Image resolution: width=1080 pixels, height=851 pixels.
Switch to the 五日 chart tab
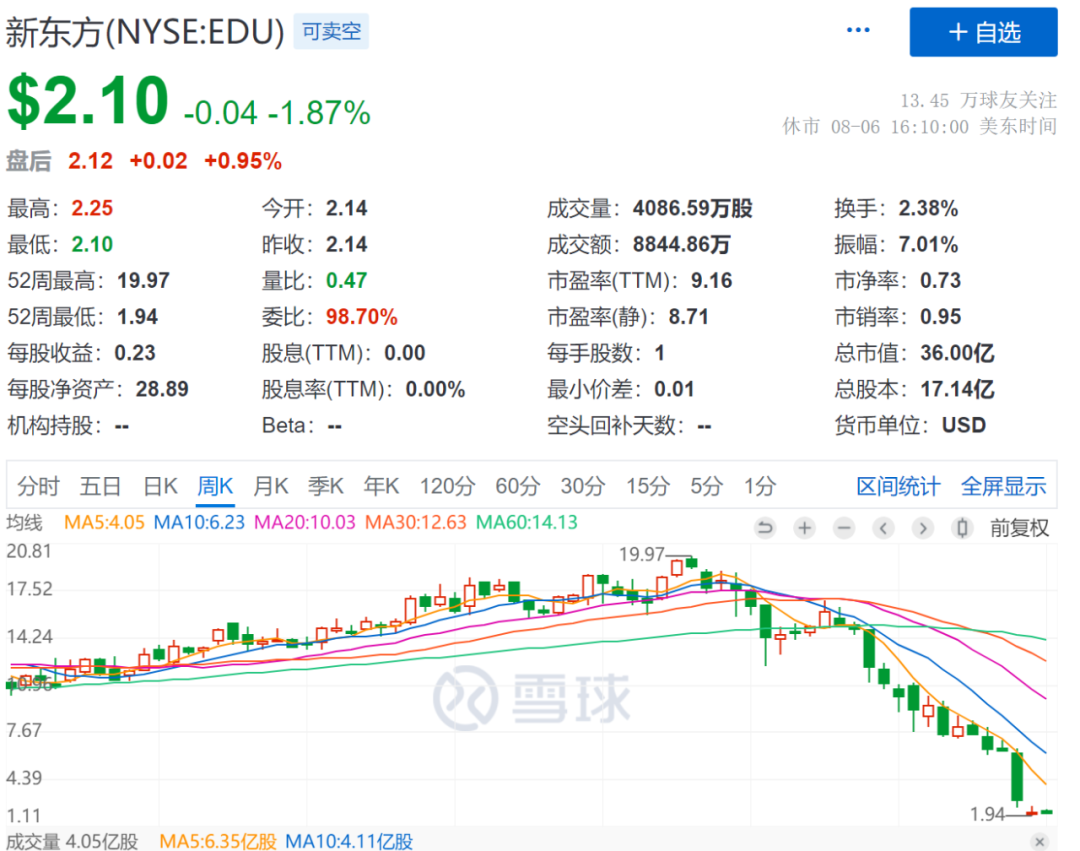coord(101,486)
